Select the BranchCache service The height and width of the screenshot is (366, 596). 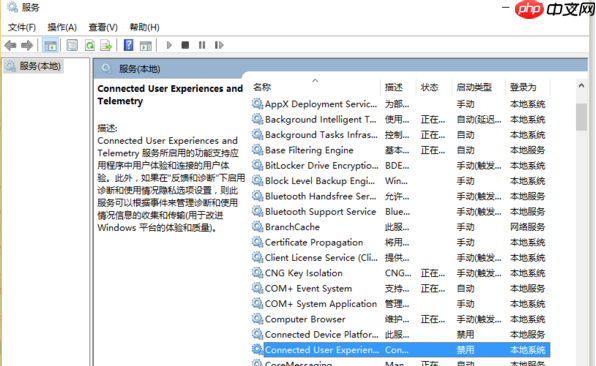[x=292, y=227]
